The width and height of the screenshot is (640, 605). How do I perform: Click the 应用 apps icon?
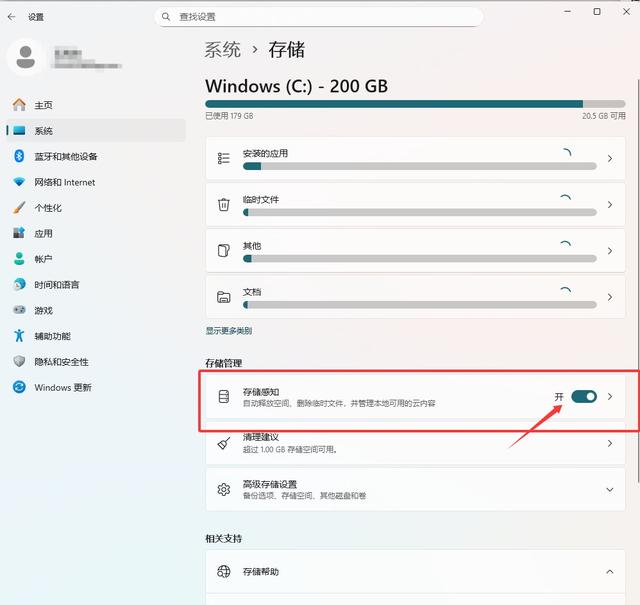pos(19,233)
